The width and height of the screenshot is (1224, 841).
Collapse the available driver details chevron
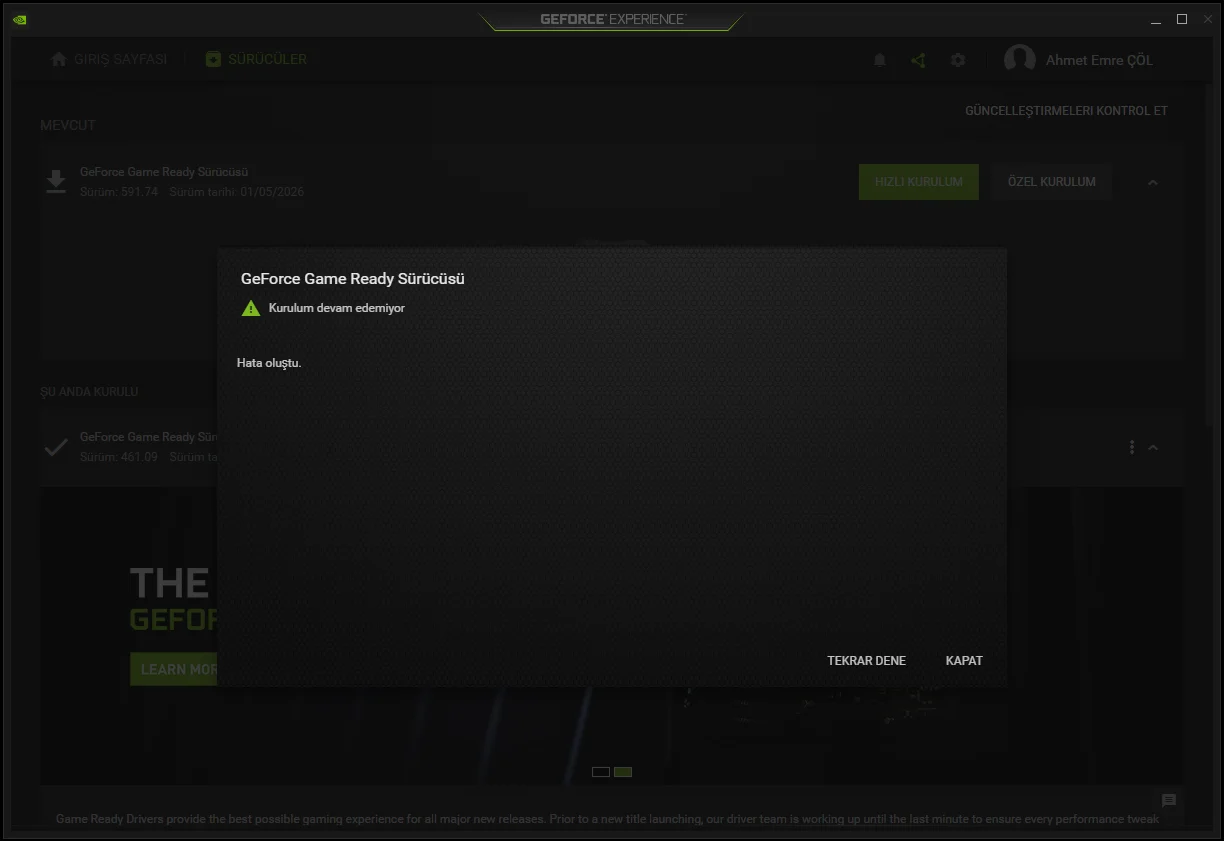(1153, 182)
